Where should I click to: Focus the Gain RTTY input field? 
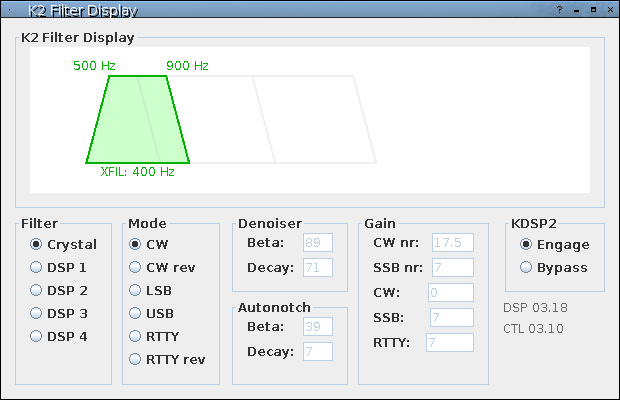point(449,342)
